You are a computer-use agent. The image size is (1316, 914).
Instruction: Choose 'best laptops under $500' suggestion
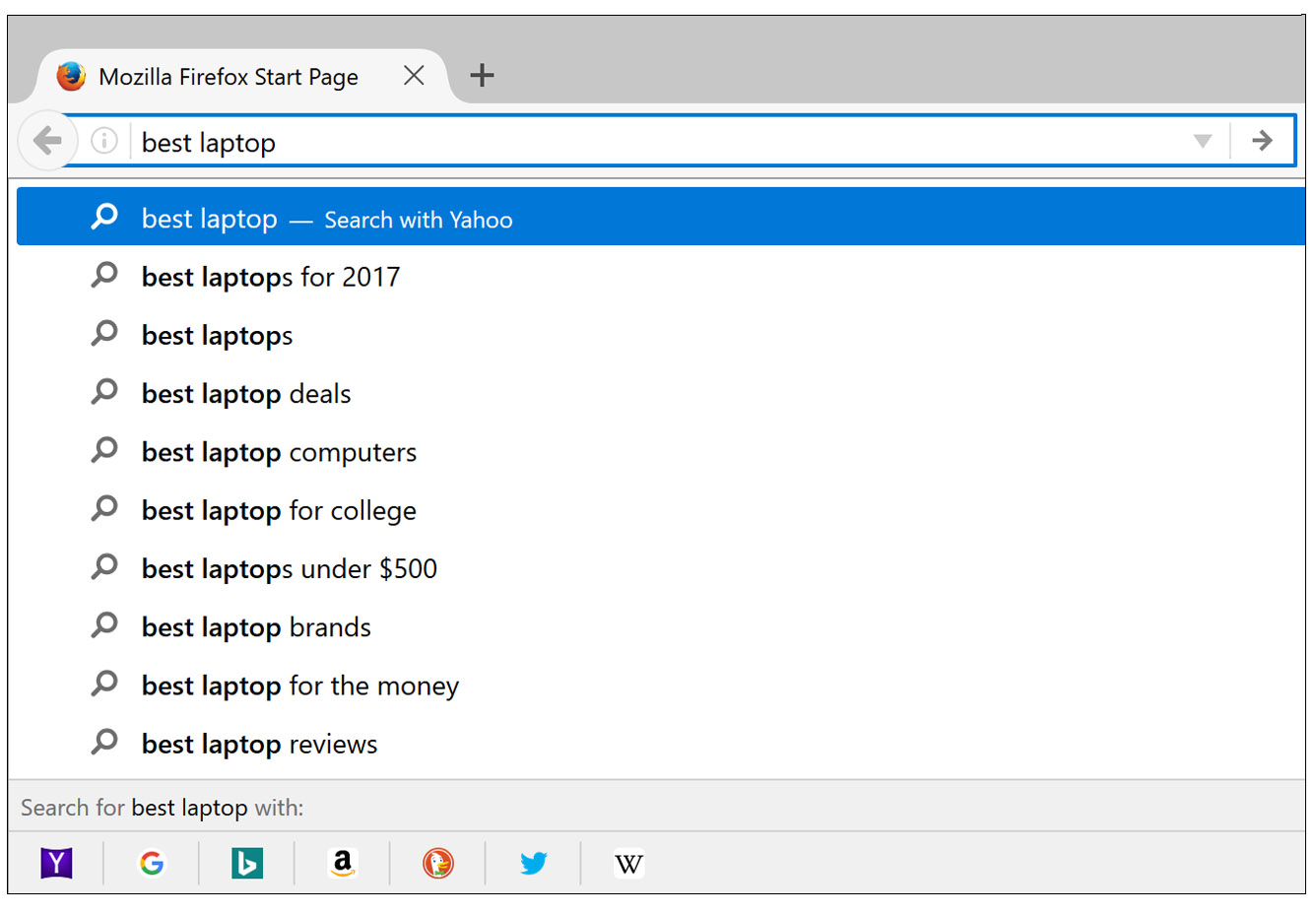tap(290, 569)
